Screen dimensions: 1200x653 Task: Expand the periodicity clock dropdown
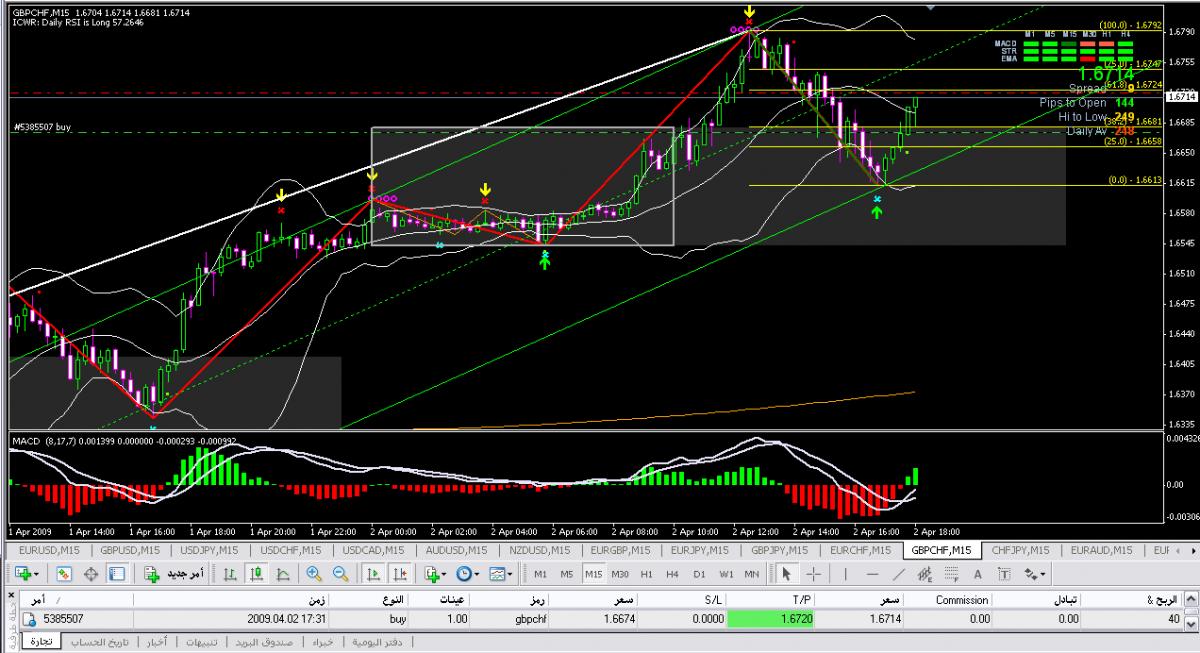tap(475, 574)
